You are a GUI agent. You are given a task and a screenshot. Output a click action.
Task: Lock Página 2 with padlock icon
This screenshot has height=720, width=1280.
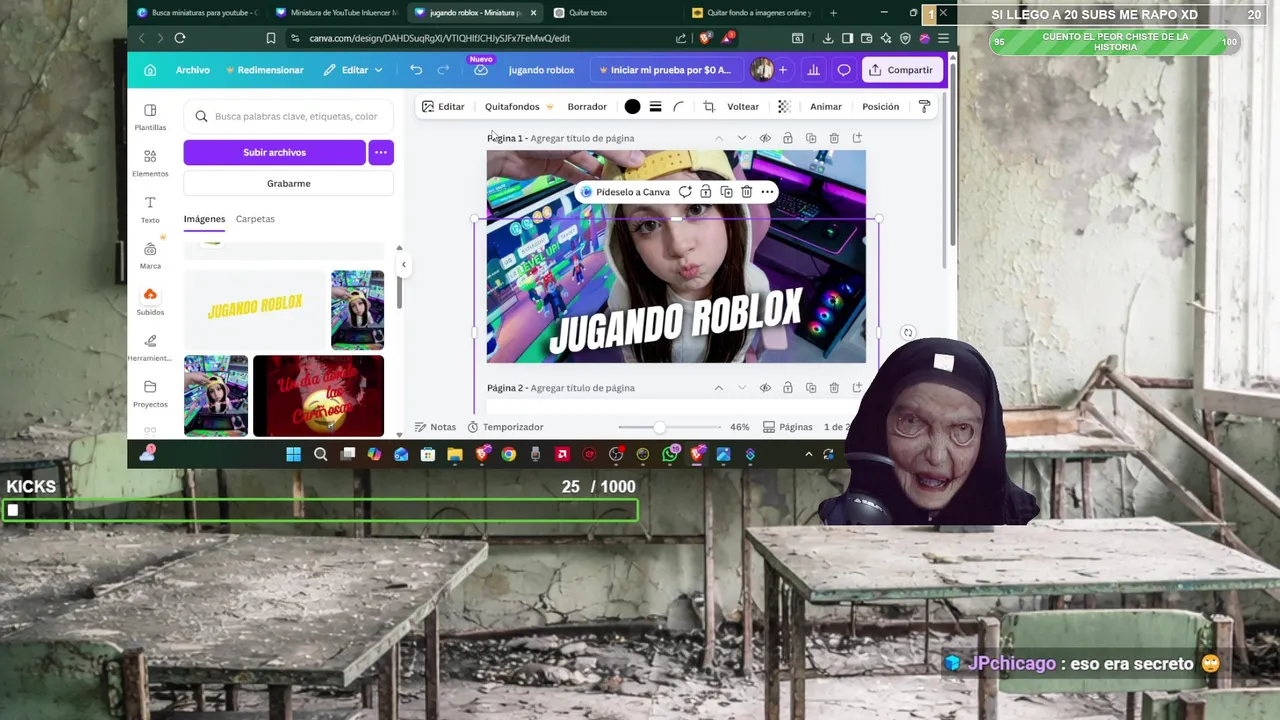click(788, 388)
